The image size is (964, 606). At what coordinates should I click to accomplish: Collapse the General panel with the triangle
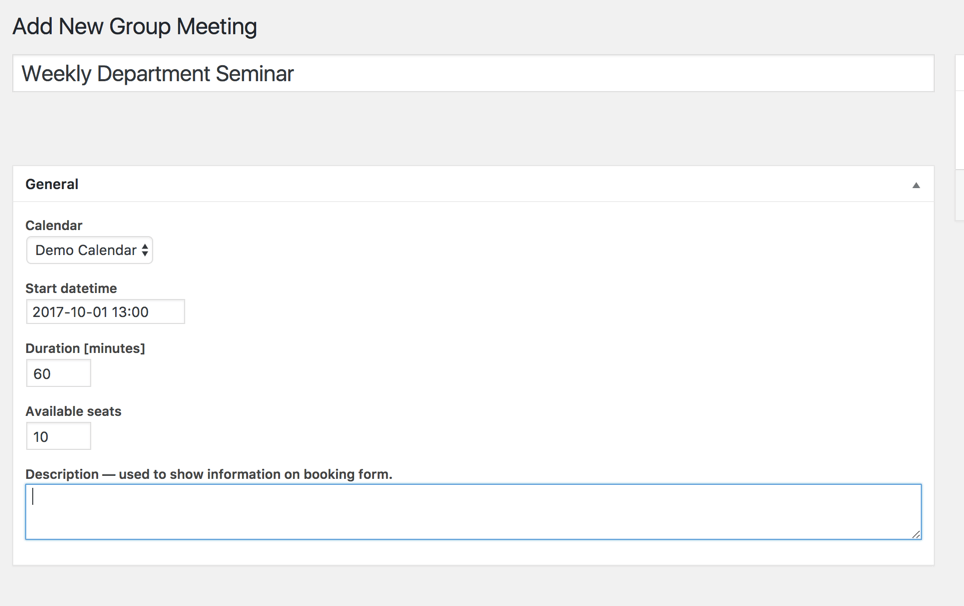(915, 185)
